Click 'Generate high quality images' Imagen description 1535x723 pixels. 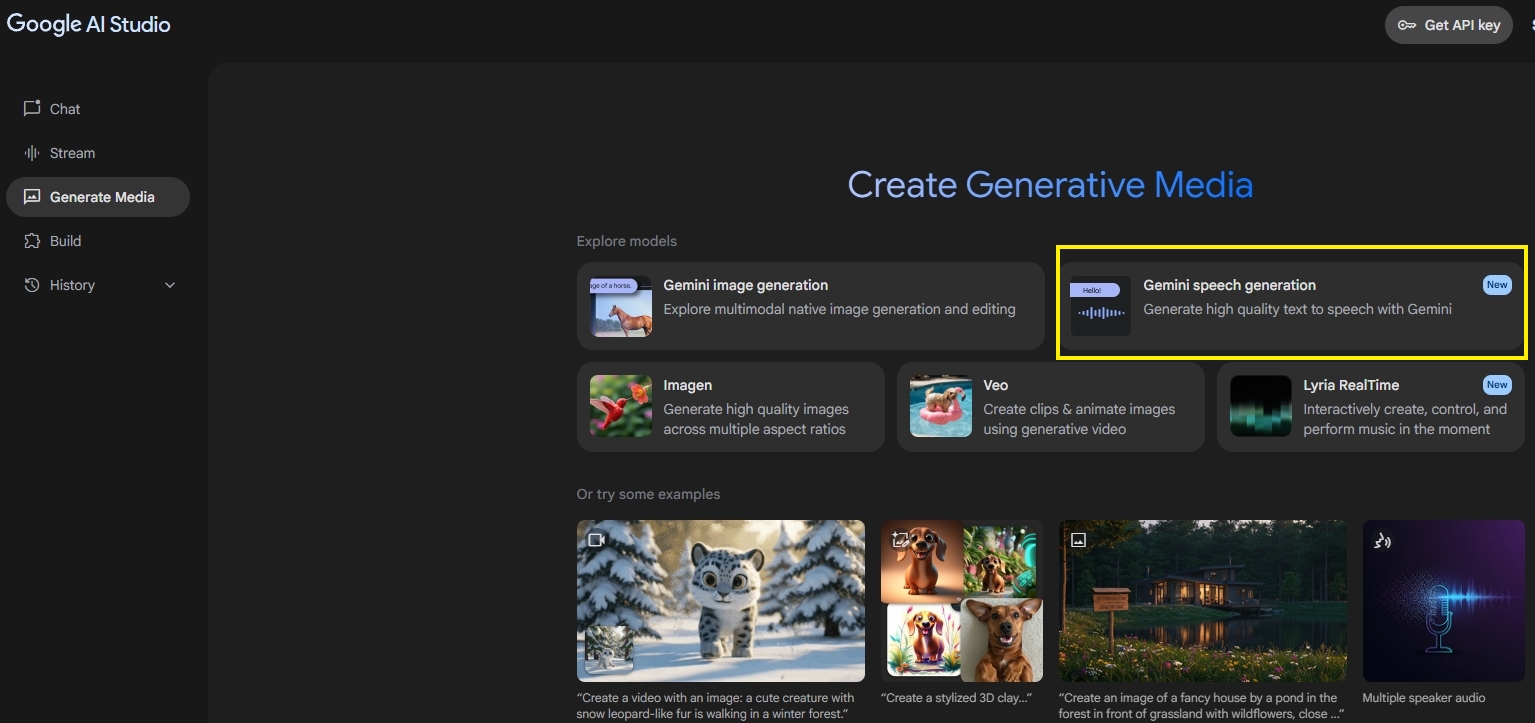pos(756,419)
